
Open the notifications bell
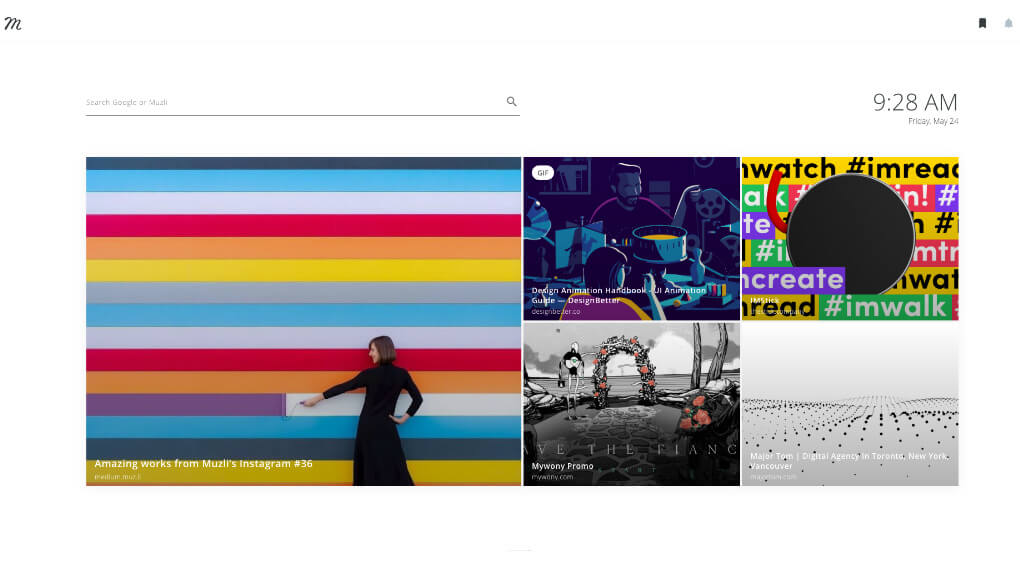[x=1008, y=23]
